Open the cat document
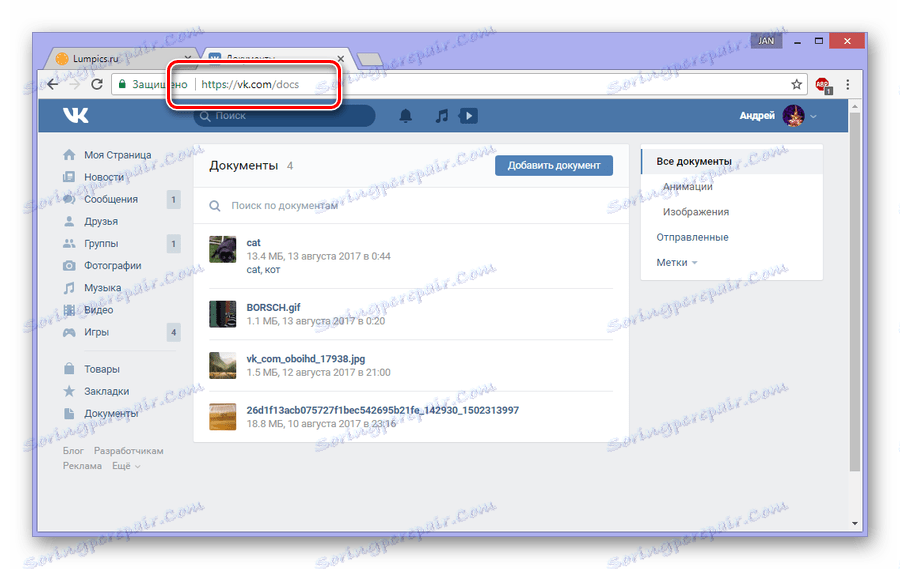Image resolution: width=900 pixels, height=569 pixels. [253, 242]
